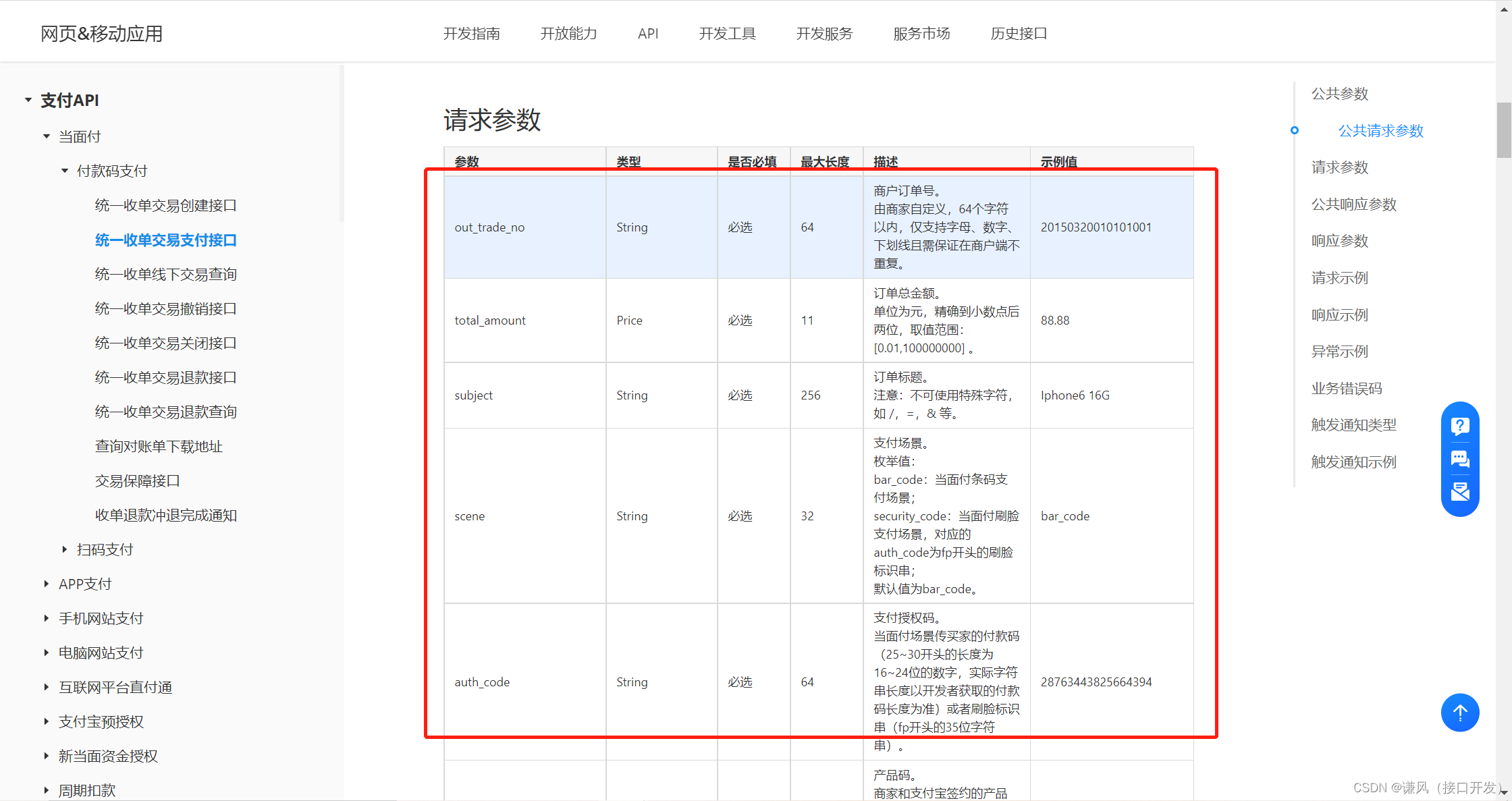Open the API top navigation item
This screenshot has width=1512, height=801.
[647, 34]
